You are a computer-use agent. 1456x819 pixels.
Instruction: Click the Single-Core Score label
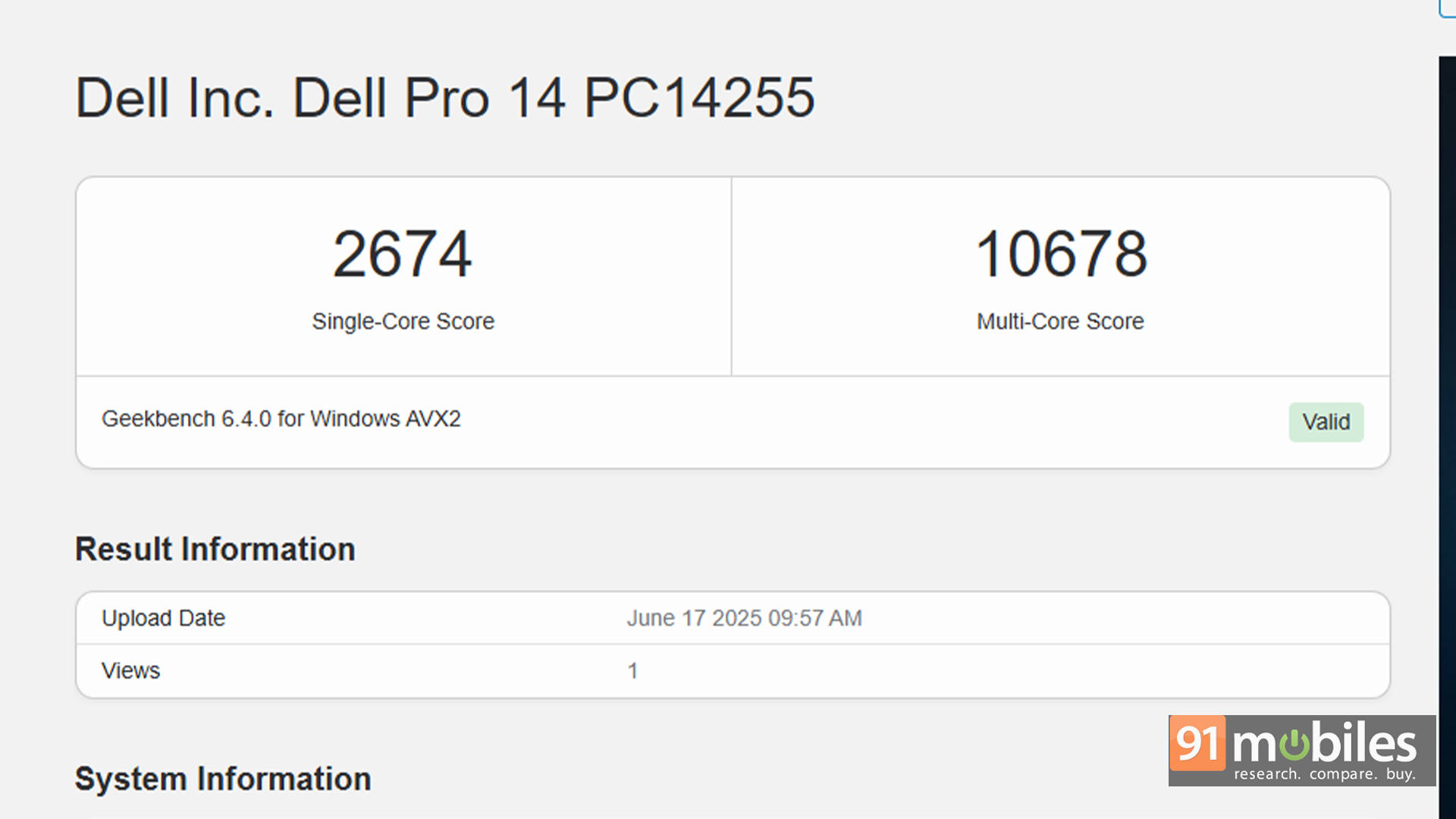point(403,322)
